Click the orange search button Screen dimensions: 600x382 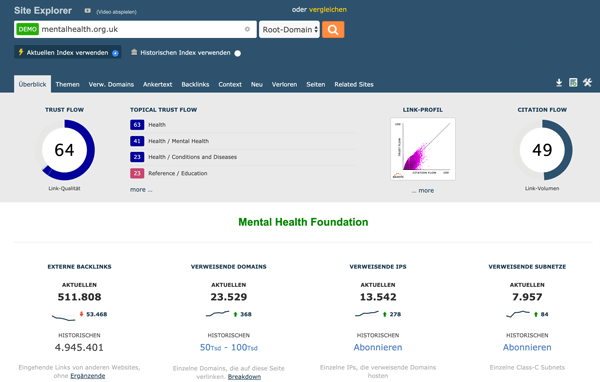333,29
